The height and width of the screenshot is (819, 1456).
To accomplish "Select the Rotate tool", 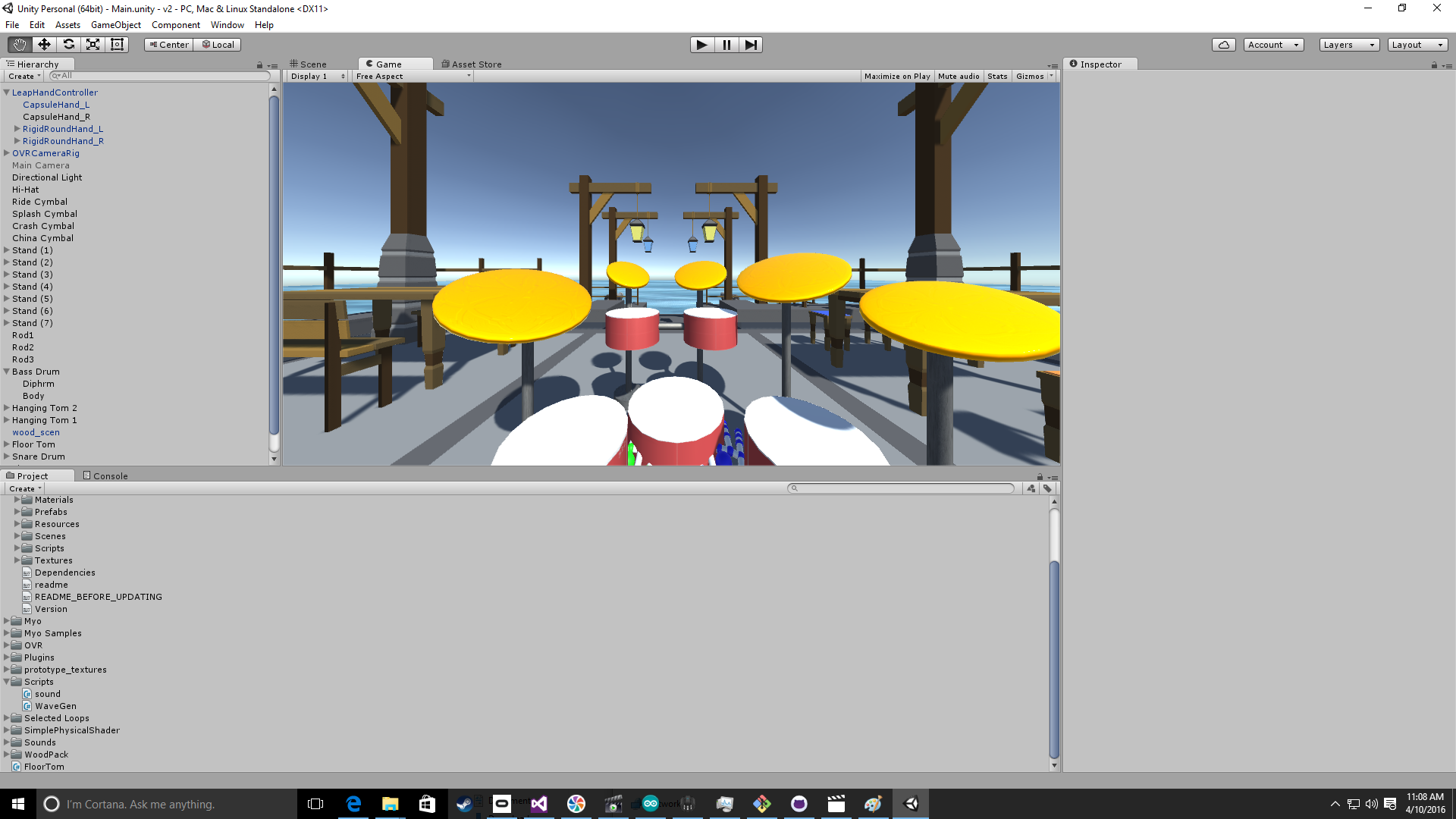I will [x=68, y=45].
